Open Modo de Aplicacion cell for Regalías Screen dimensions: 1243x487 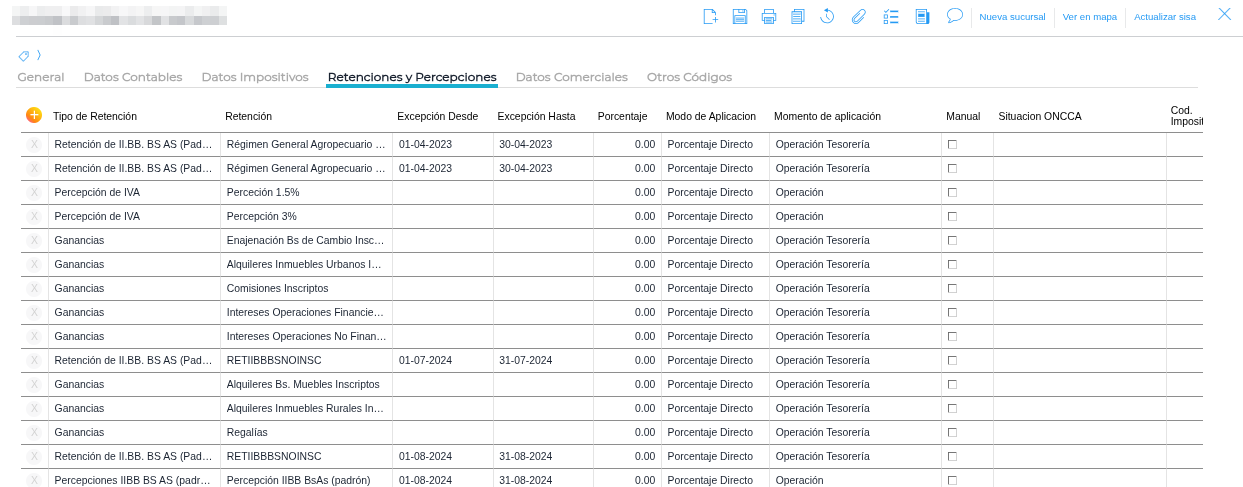714,432
